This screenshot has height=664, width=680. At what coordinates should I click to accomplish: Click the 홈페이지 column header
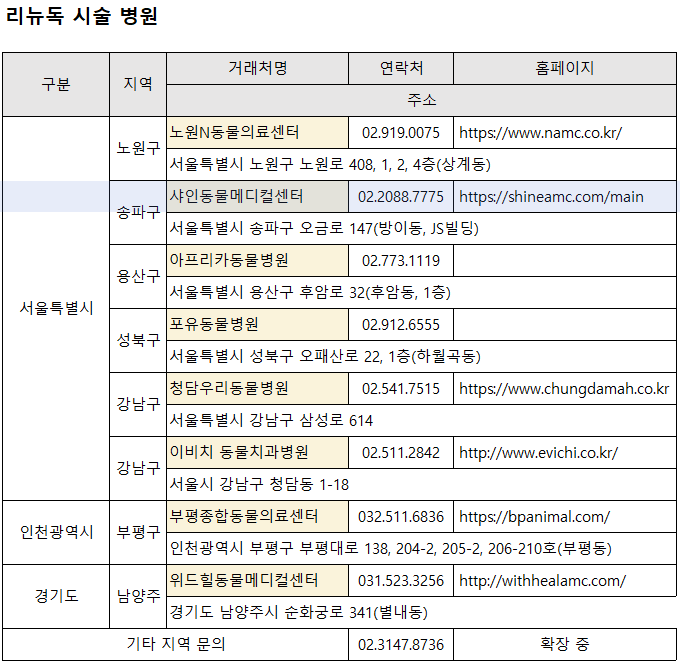pos(565,68)
